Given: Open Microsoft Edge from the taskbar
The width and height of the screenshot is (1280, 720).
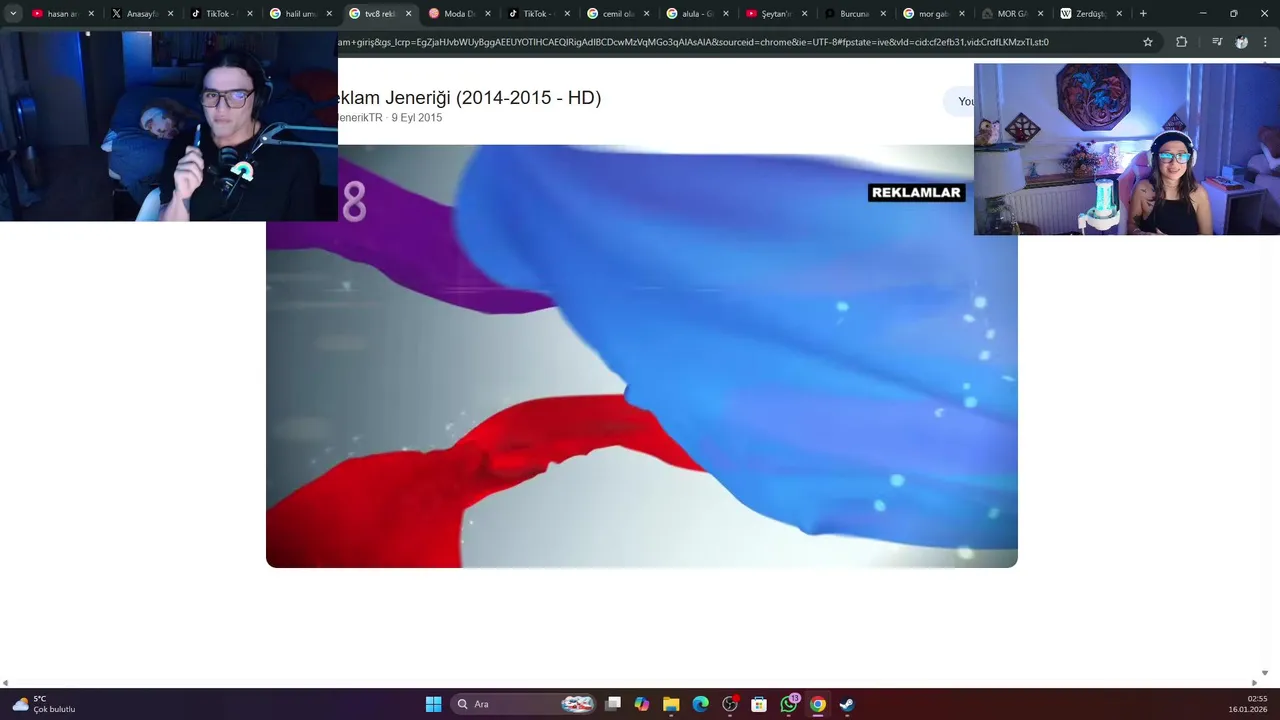Looking at the screenshot, I should [701, 704].
